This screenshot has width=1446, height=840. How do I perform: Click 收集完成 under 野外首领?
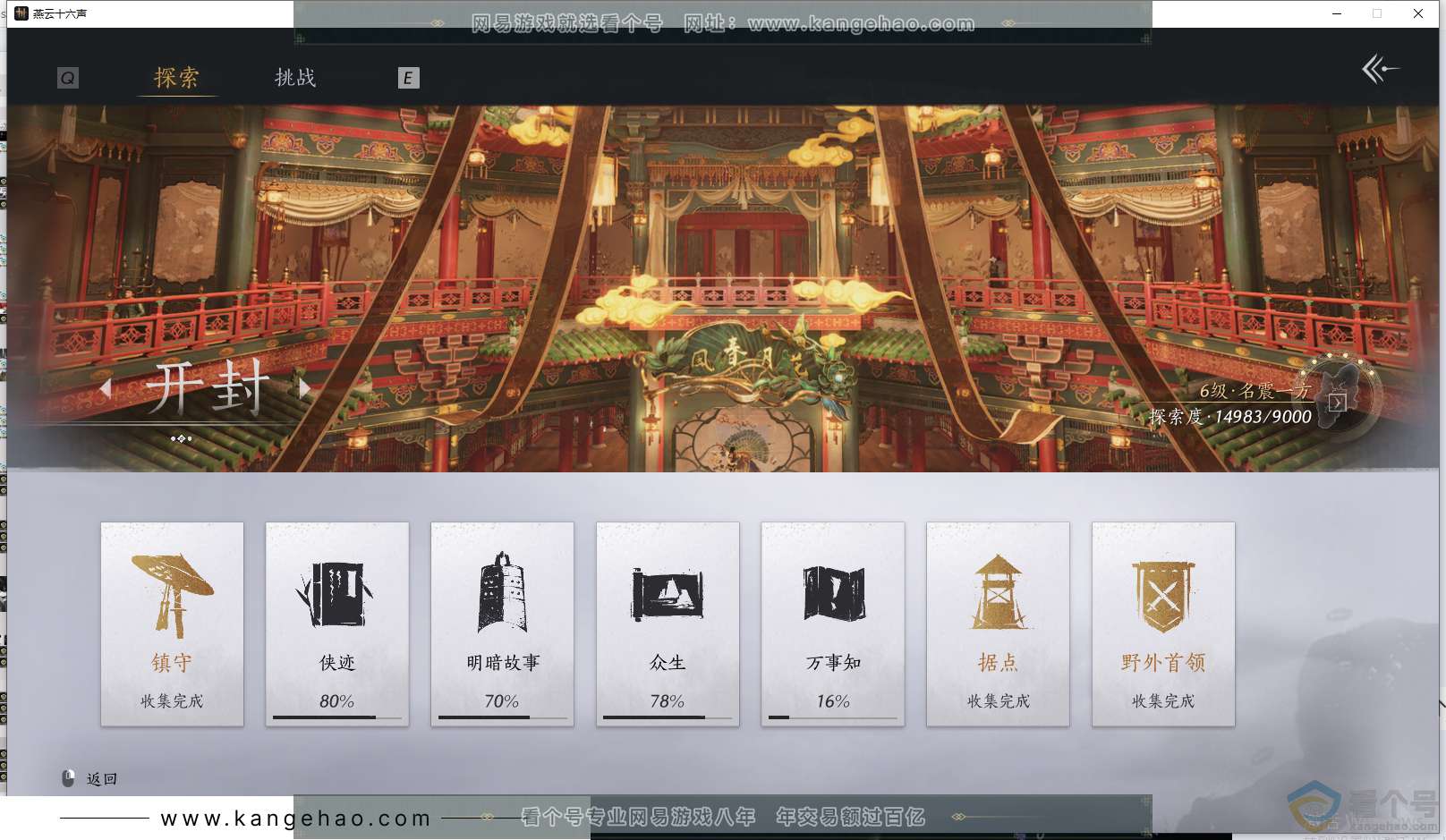[1163, 701]
